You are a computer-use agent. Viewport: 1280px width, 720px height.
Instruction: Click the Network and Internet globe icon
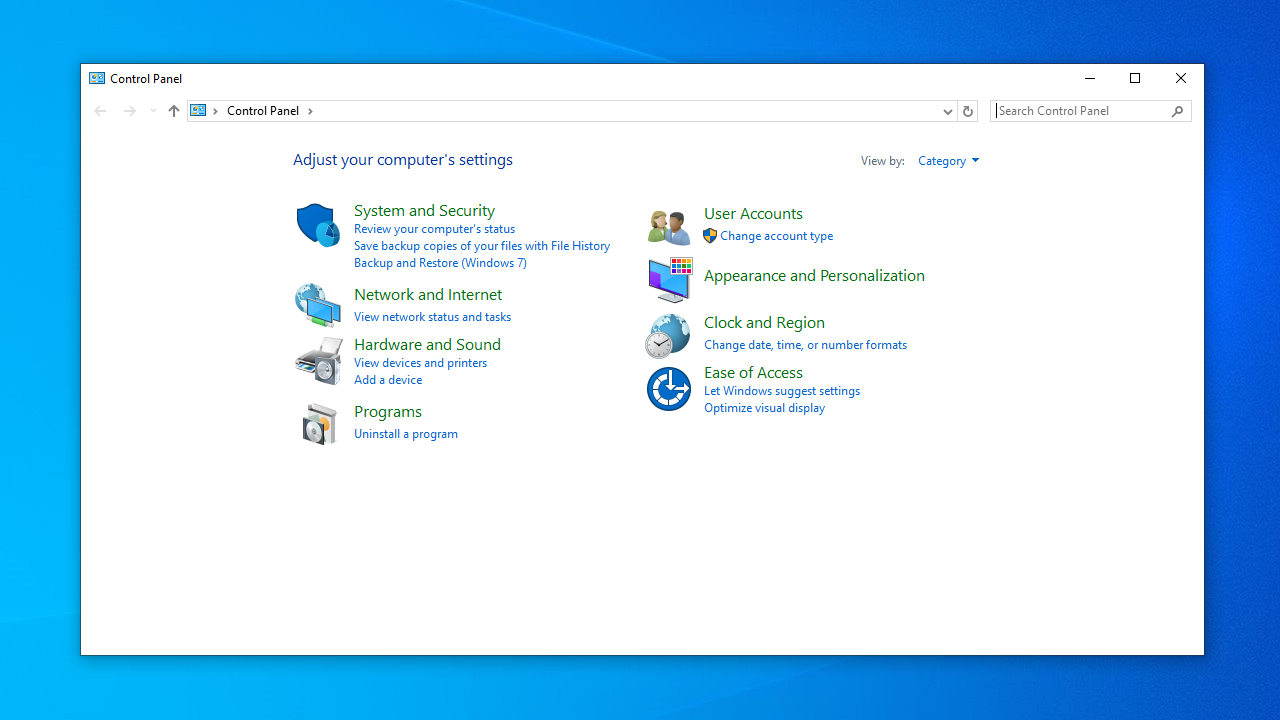click(318, 305)
